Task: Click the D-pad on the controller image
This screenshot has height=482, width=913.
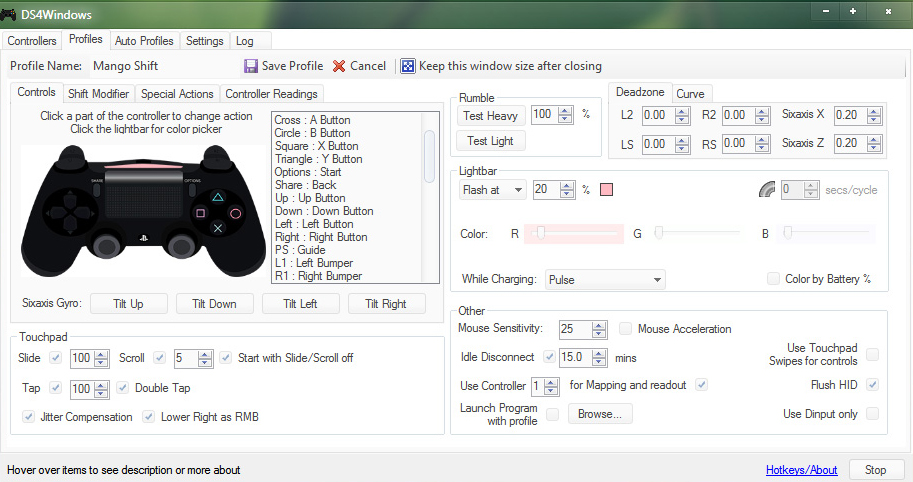Action: [x=70, y=213]
